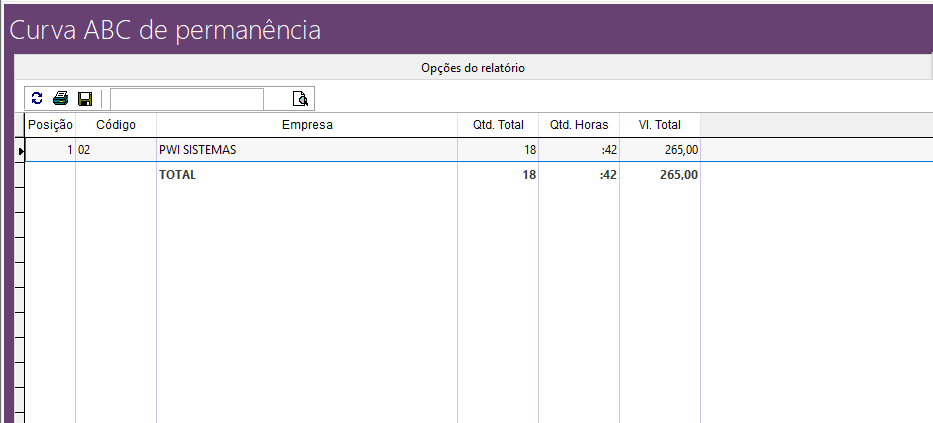Focus the search text field in the toolbar
Viewport: 933px width, 423px height.
(x=186, y=98)
